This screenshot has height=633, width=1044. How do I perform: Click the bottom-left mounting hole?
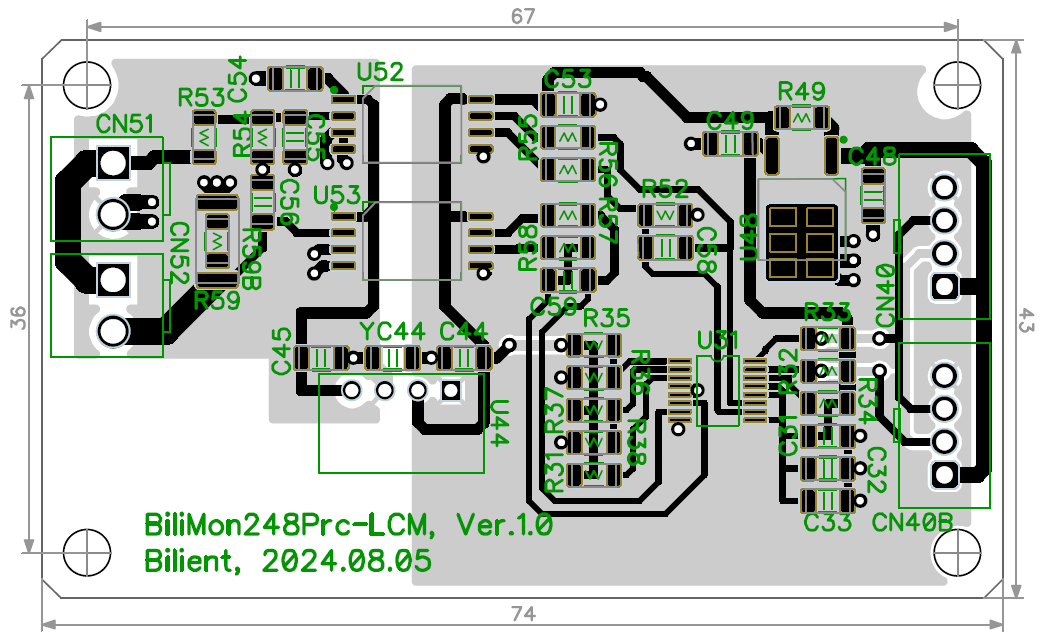(87, 552)
